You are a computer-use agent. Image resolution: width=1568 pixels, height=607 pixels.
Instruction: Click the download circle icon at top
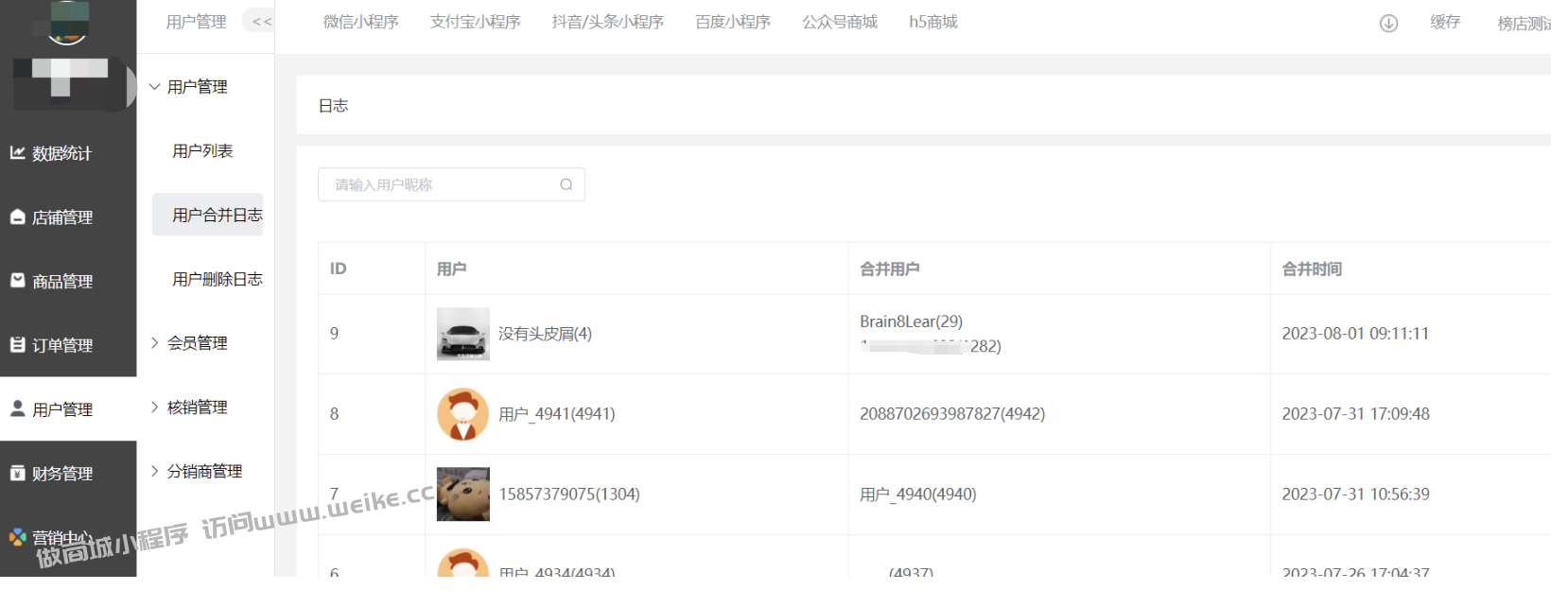(1388, 23)
